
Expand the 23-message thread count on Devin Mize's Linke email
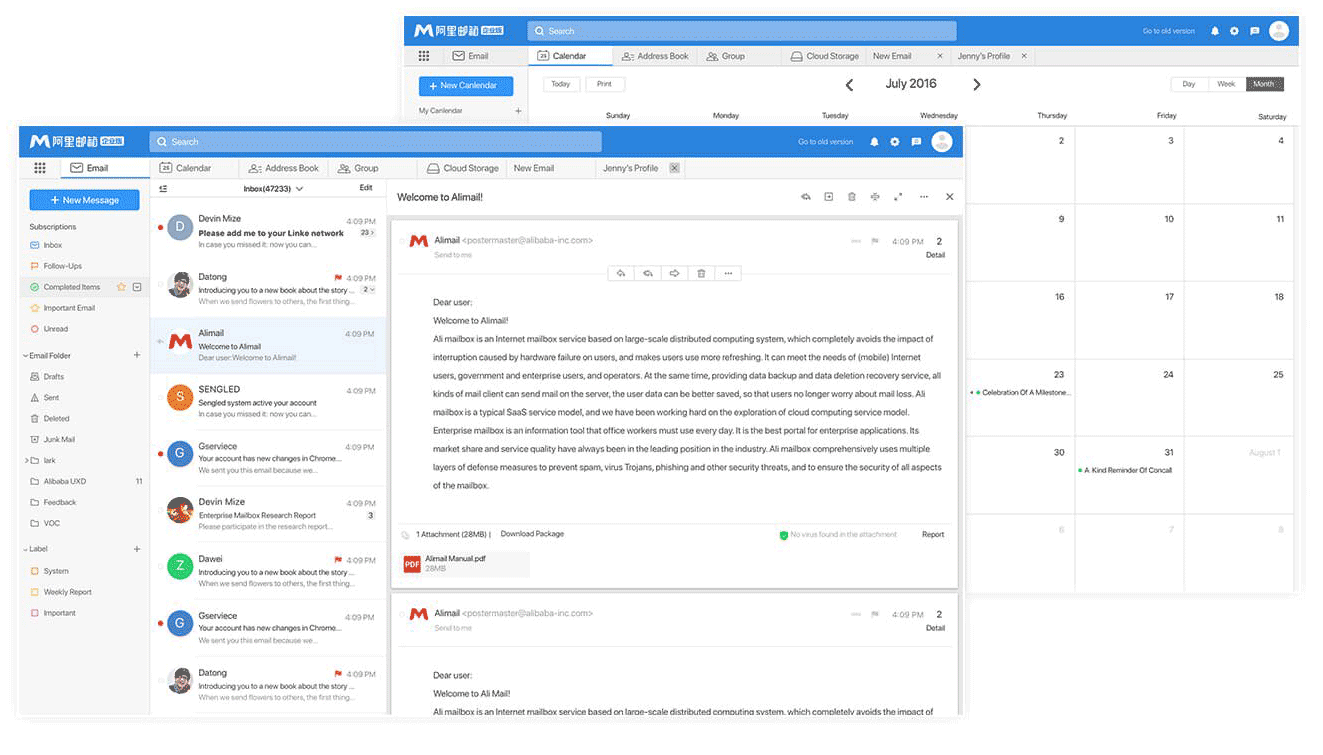click(x=367, y=233)
